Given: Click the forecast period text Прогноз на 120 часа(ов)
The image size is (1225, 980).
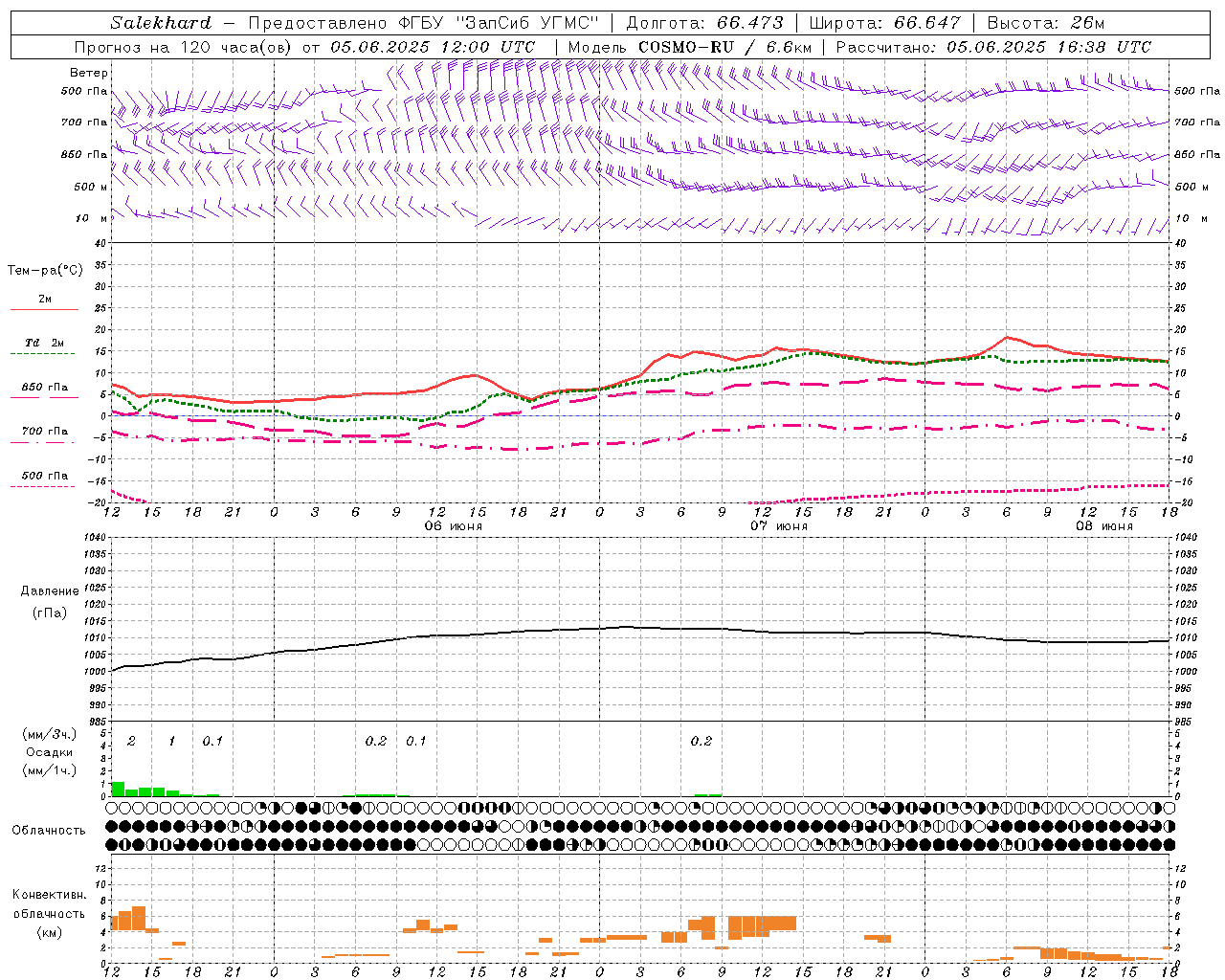Looking at the screenshot, I should (184, 47).
